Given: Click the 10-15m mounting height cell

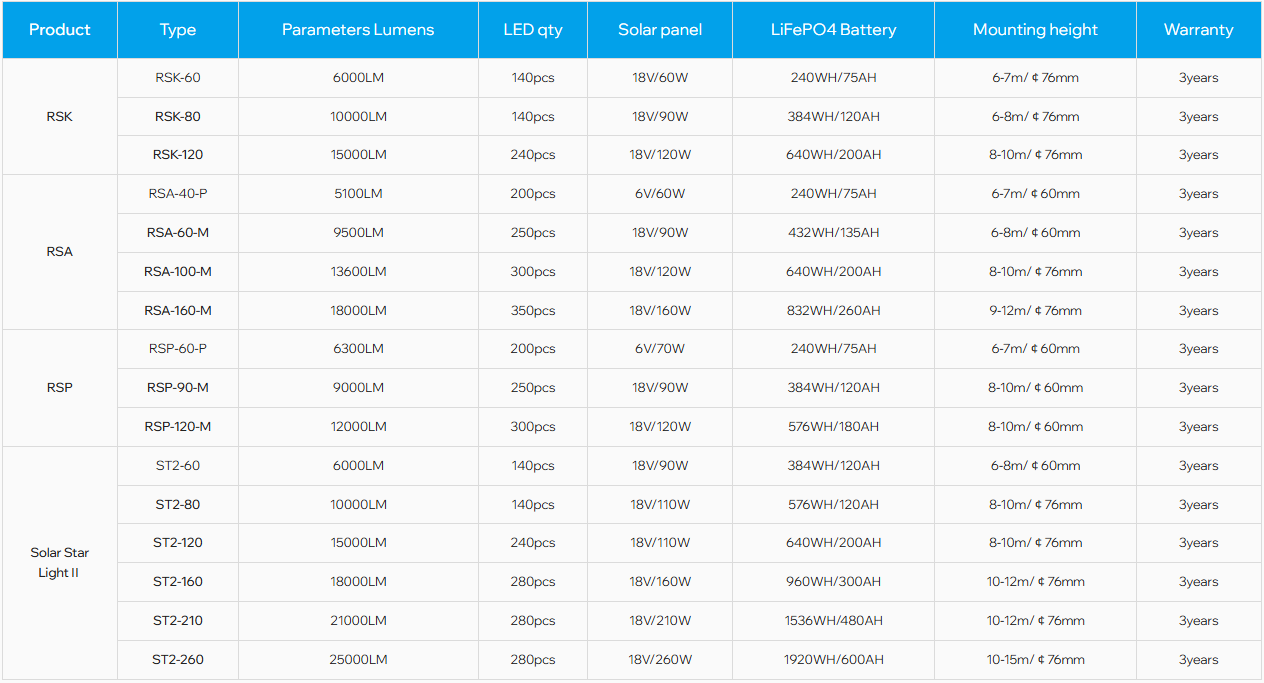Looking at the screenshot, I should [x=1035, y=660].
